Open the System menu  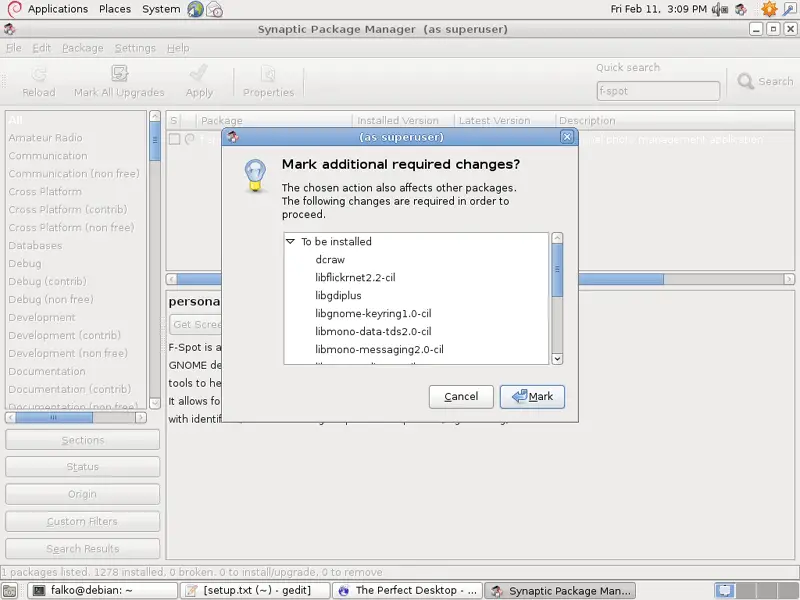pyautogui.click(x=161, y=9)
